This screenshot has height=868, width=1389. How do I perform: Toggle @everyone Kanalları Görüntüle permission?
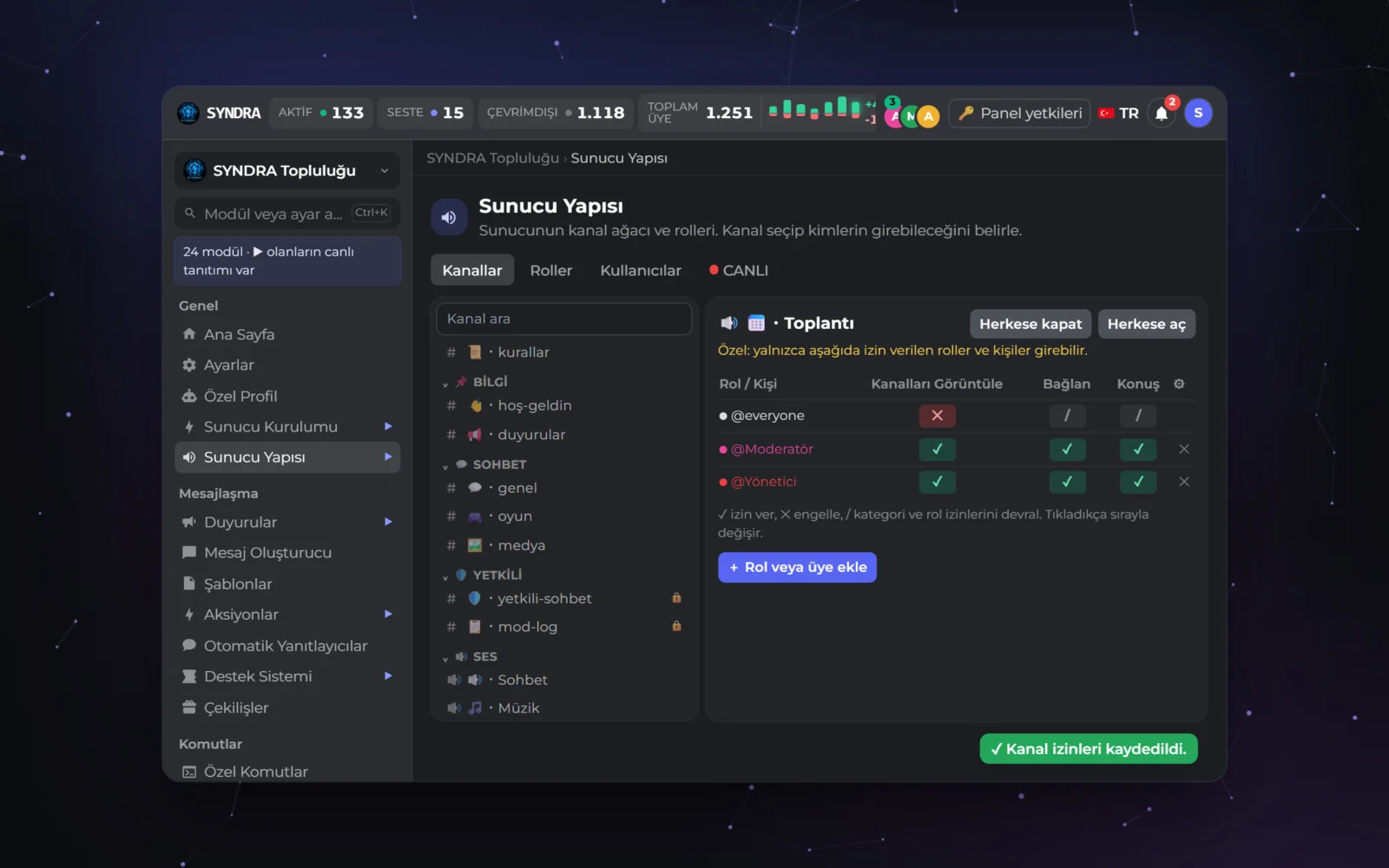click(937, 416)
